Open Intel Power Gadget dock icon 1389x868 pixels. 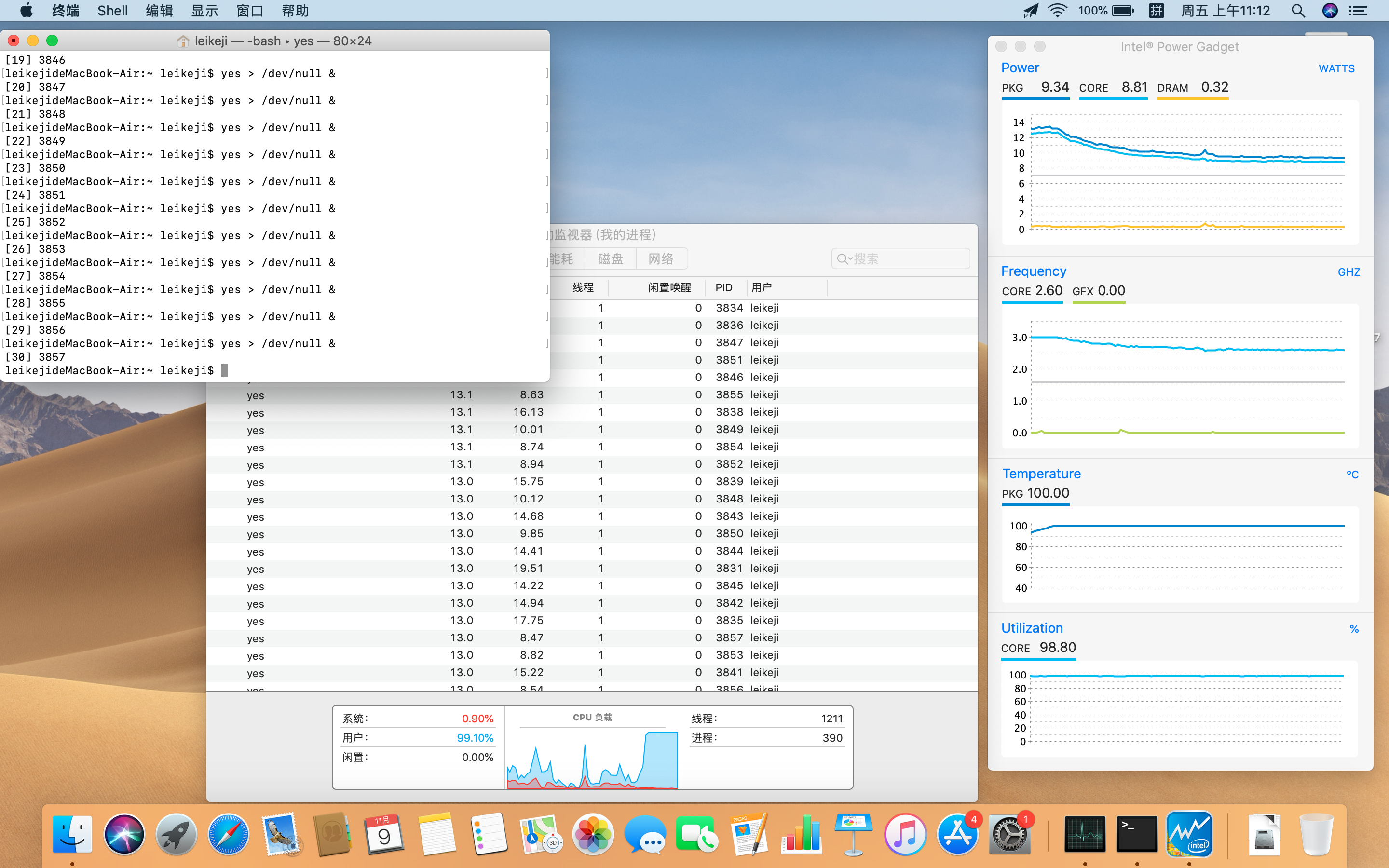click(x=1189, y=834)
